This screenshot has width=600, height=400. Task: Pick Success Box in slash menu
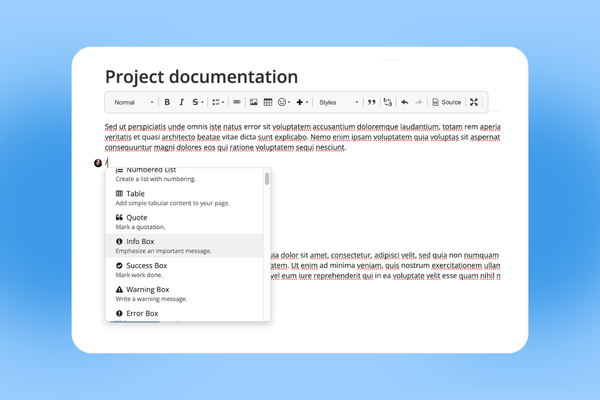point(184,270)
